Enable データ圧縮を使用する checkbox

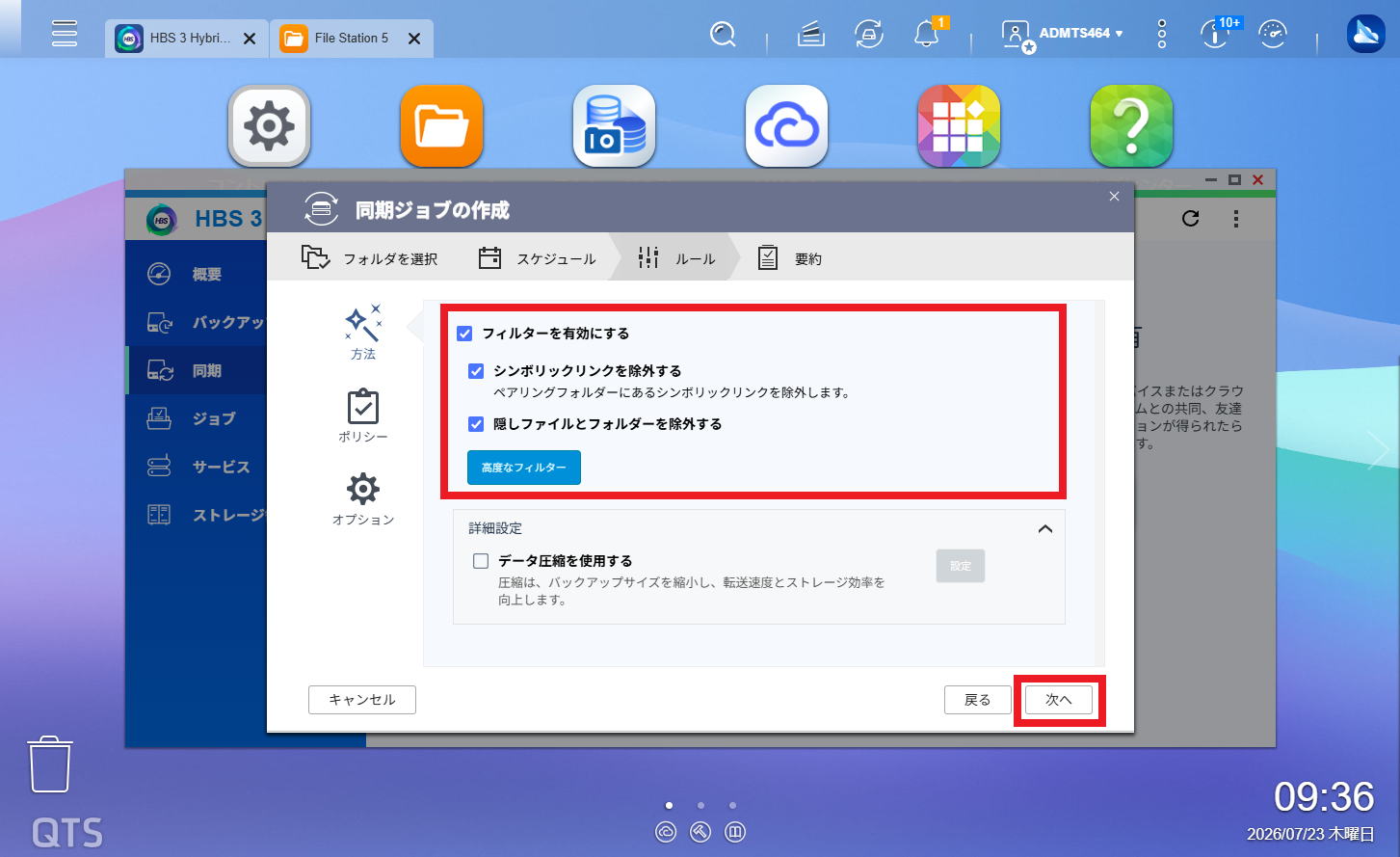tap(481, 561)
